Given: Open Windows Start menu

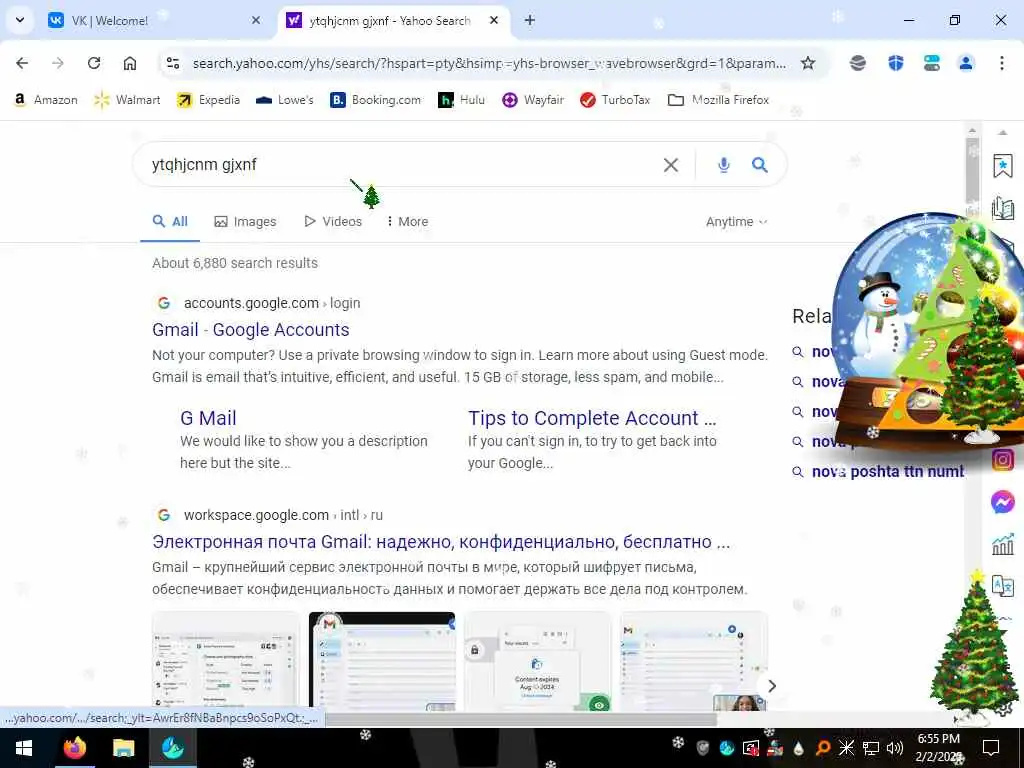Looking at the screenshot, I should point(24,748).
